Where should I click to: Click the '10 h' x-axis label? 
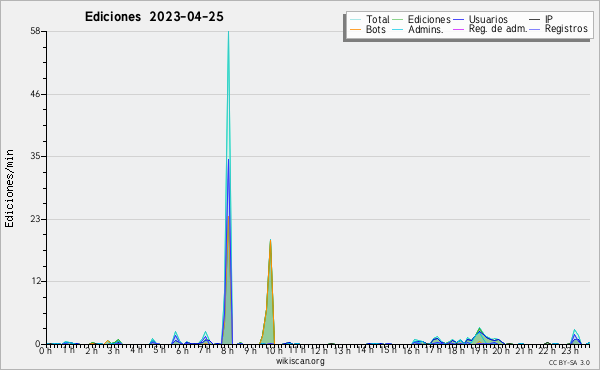[x=273, y=351]
